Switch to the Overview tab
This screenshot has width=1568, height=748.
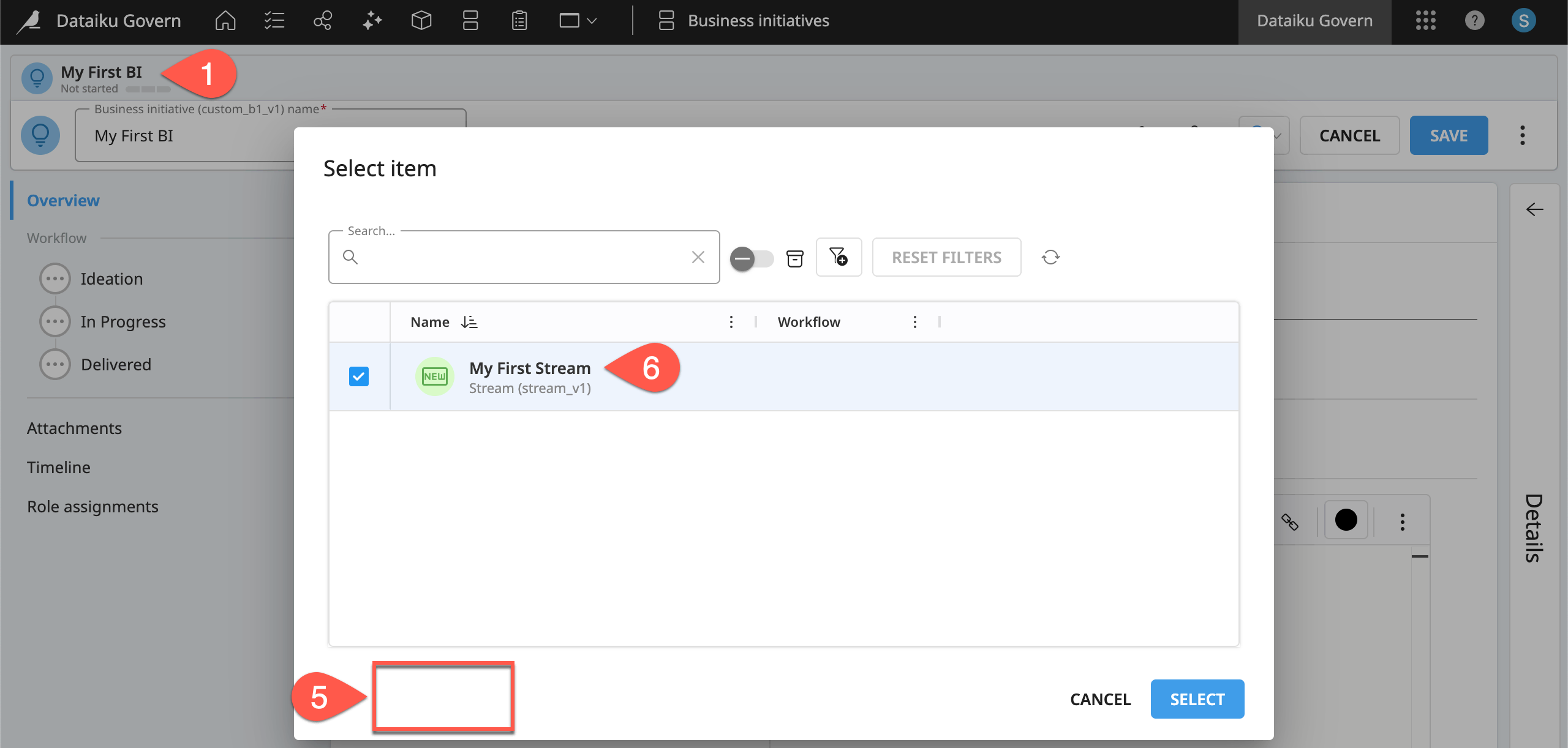tap(62, 200)
